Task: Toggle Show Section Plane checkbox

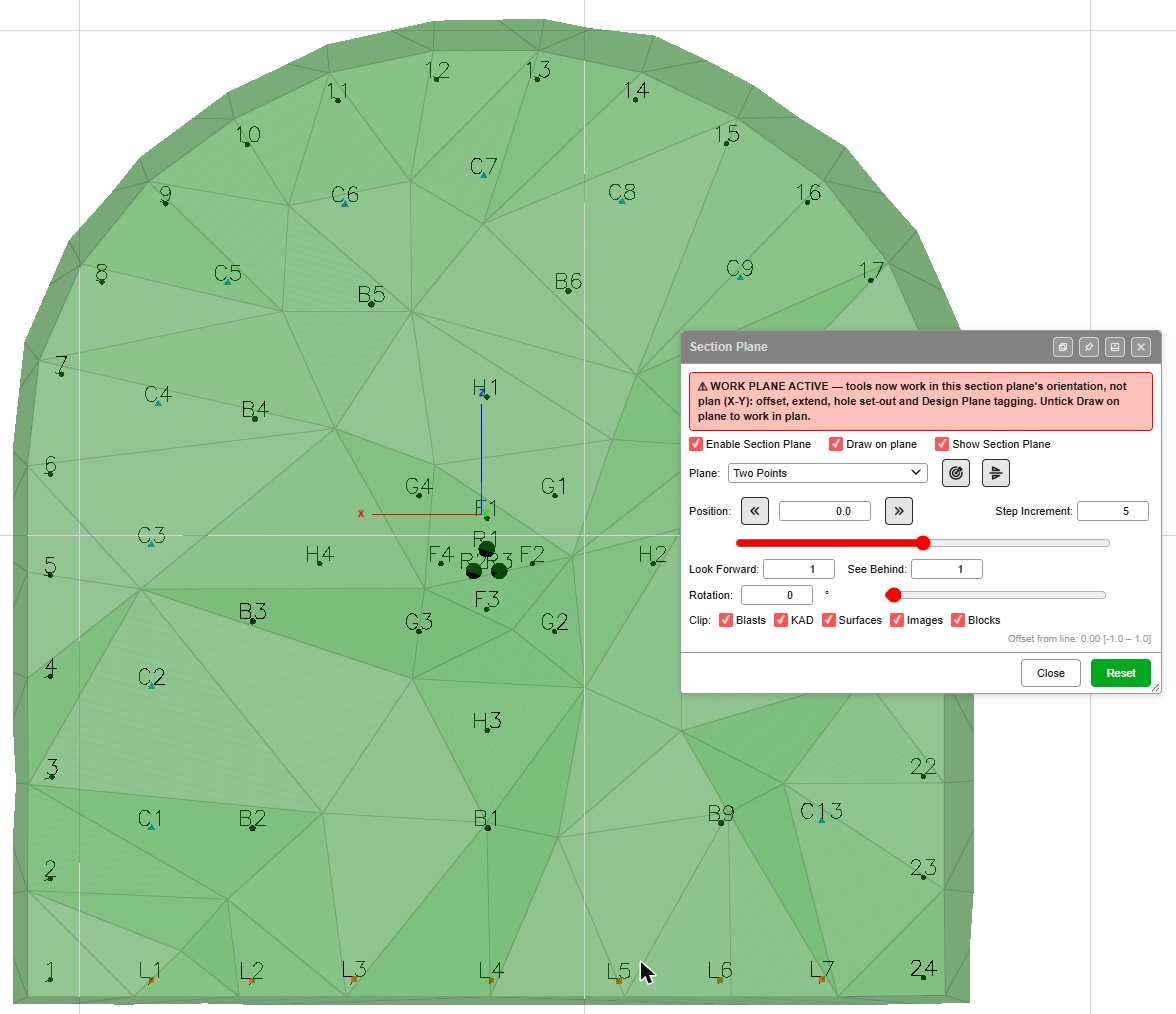Action: point(942,444)
